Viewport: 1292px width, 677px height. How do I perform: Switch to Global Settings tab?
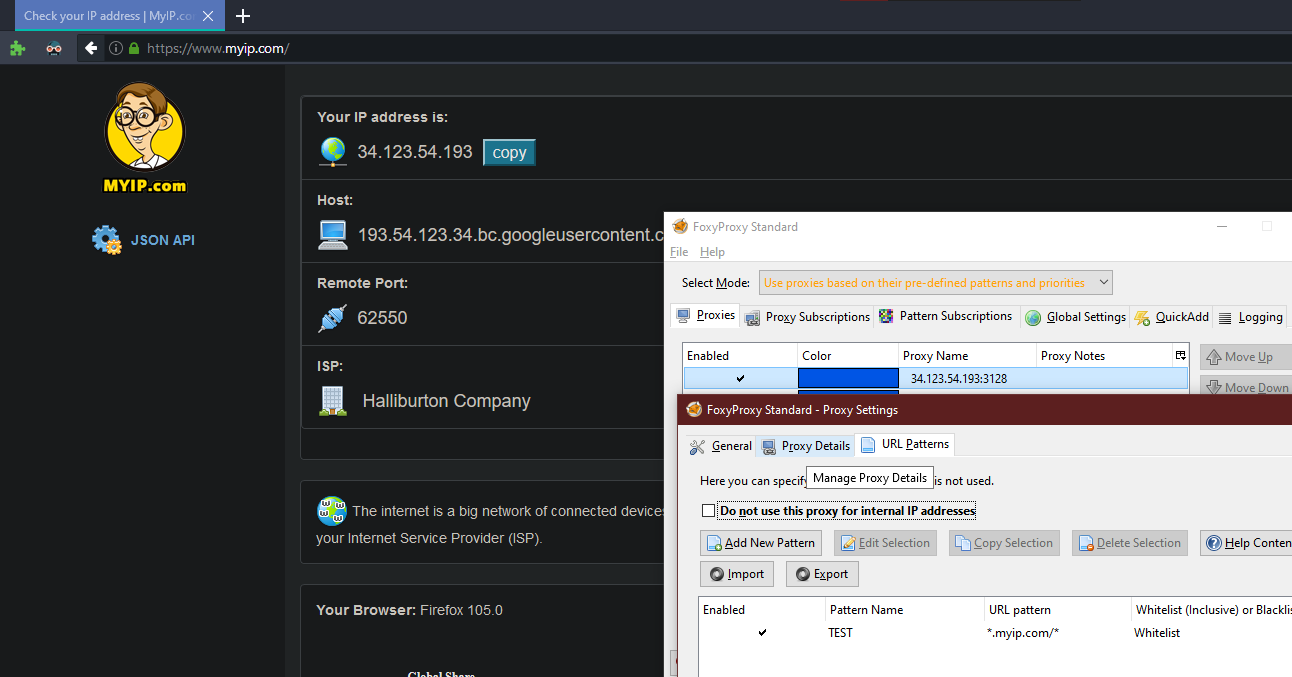pos(1076,317)
